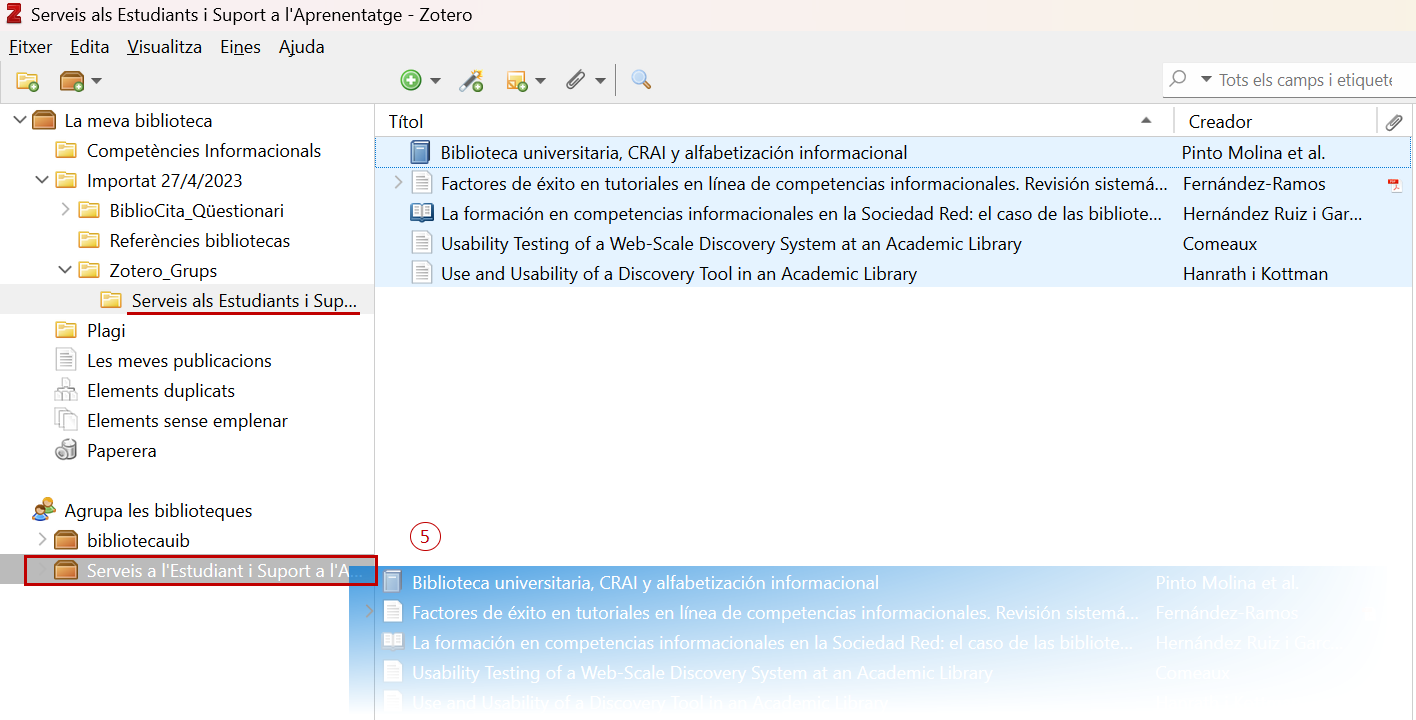
Task: Click the New Note icon
Action: click(517, 81)
